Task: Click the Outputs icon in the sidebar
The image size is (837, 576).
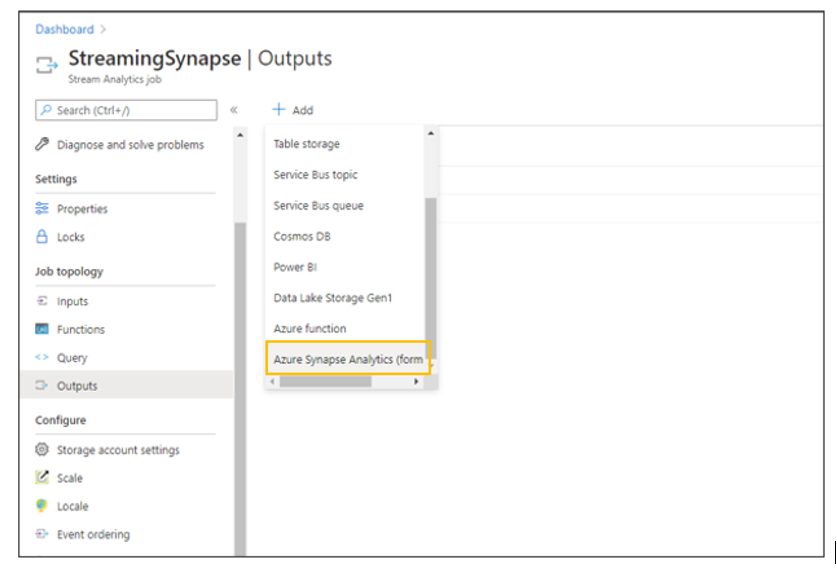Action: (42, 385)
